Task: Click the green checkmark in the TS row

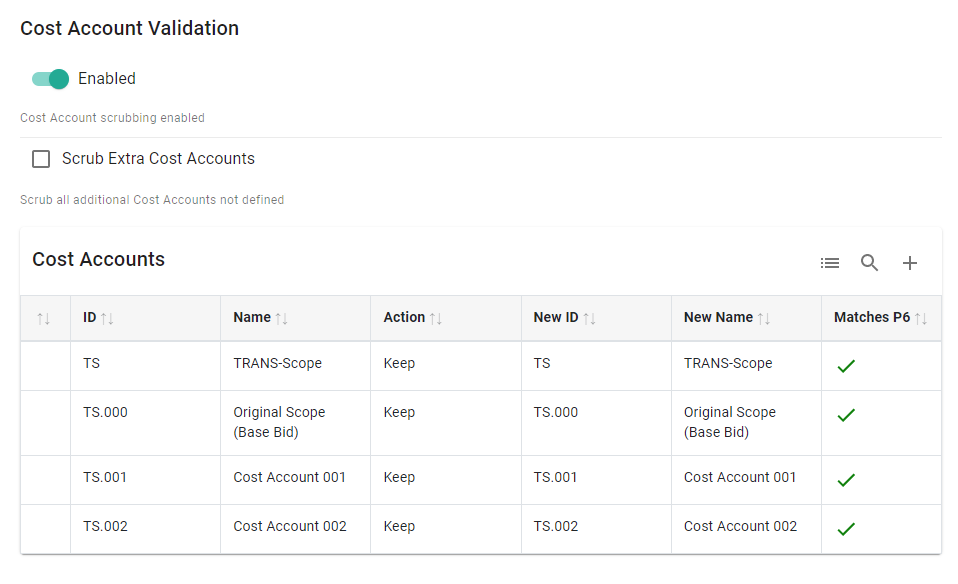Action: click(x=846, y=366)
